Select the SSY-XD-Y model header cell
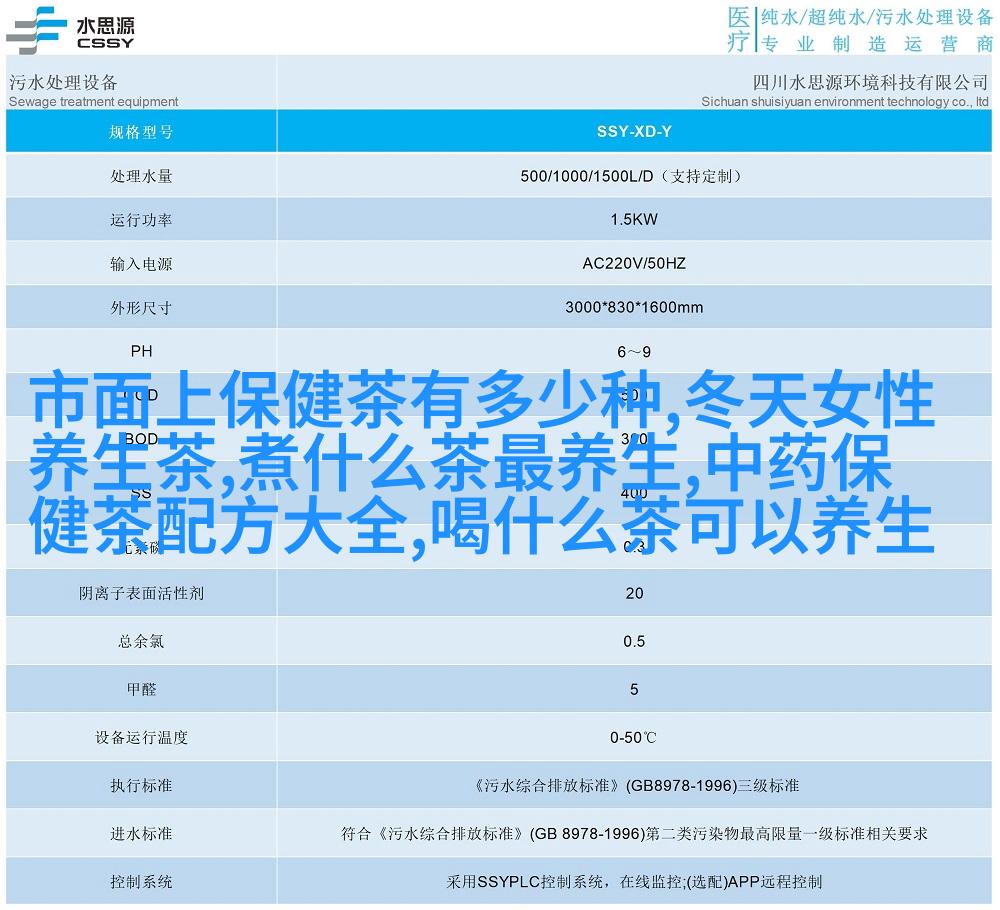 click(634, 131)
